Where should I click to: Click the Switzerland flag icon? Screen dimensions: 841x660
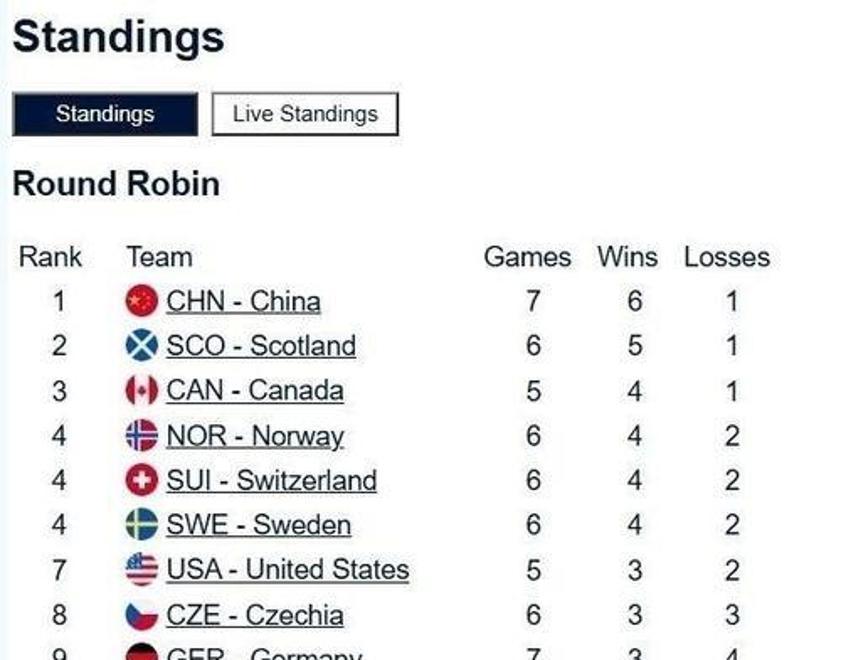tap(142, 481)
